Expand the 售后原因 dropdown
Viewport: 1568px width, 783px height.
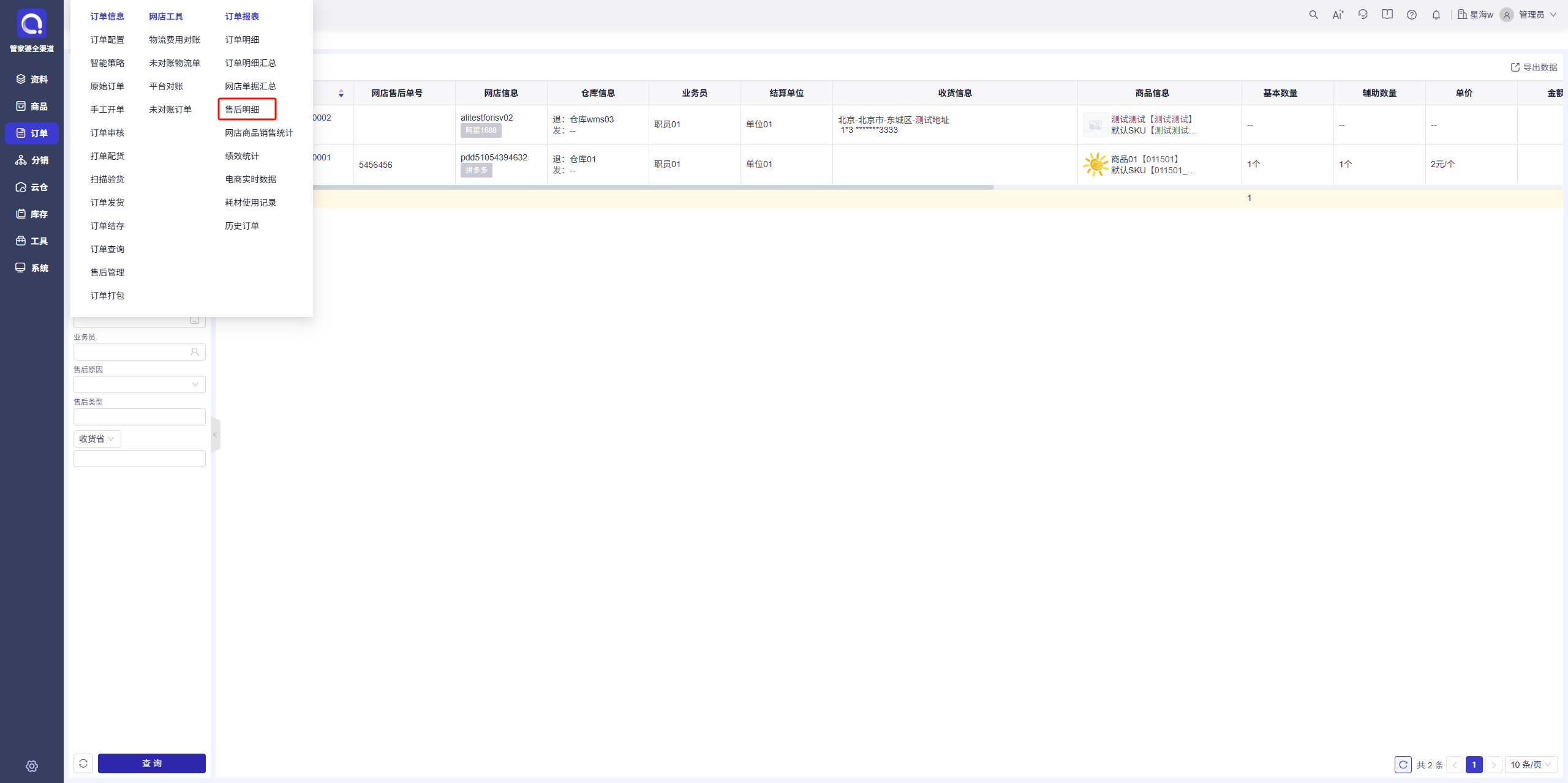coord(140,384)
